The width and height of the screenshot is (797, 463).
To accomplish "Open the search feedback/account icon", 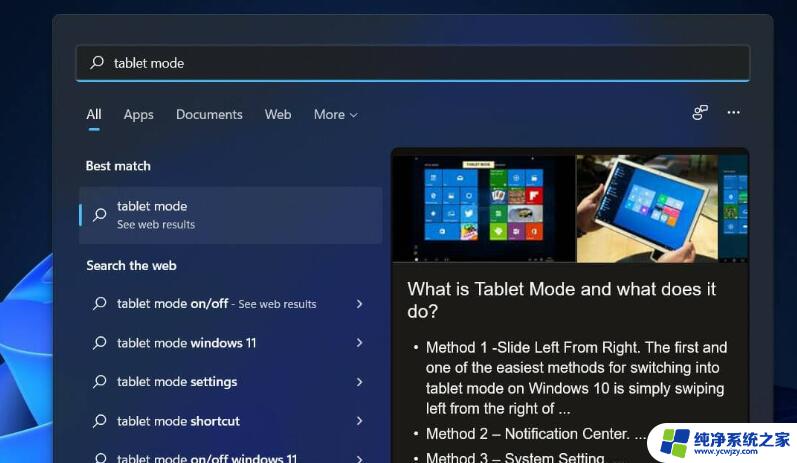I will coord(700,112).
